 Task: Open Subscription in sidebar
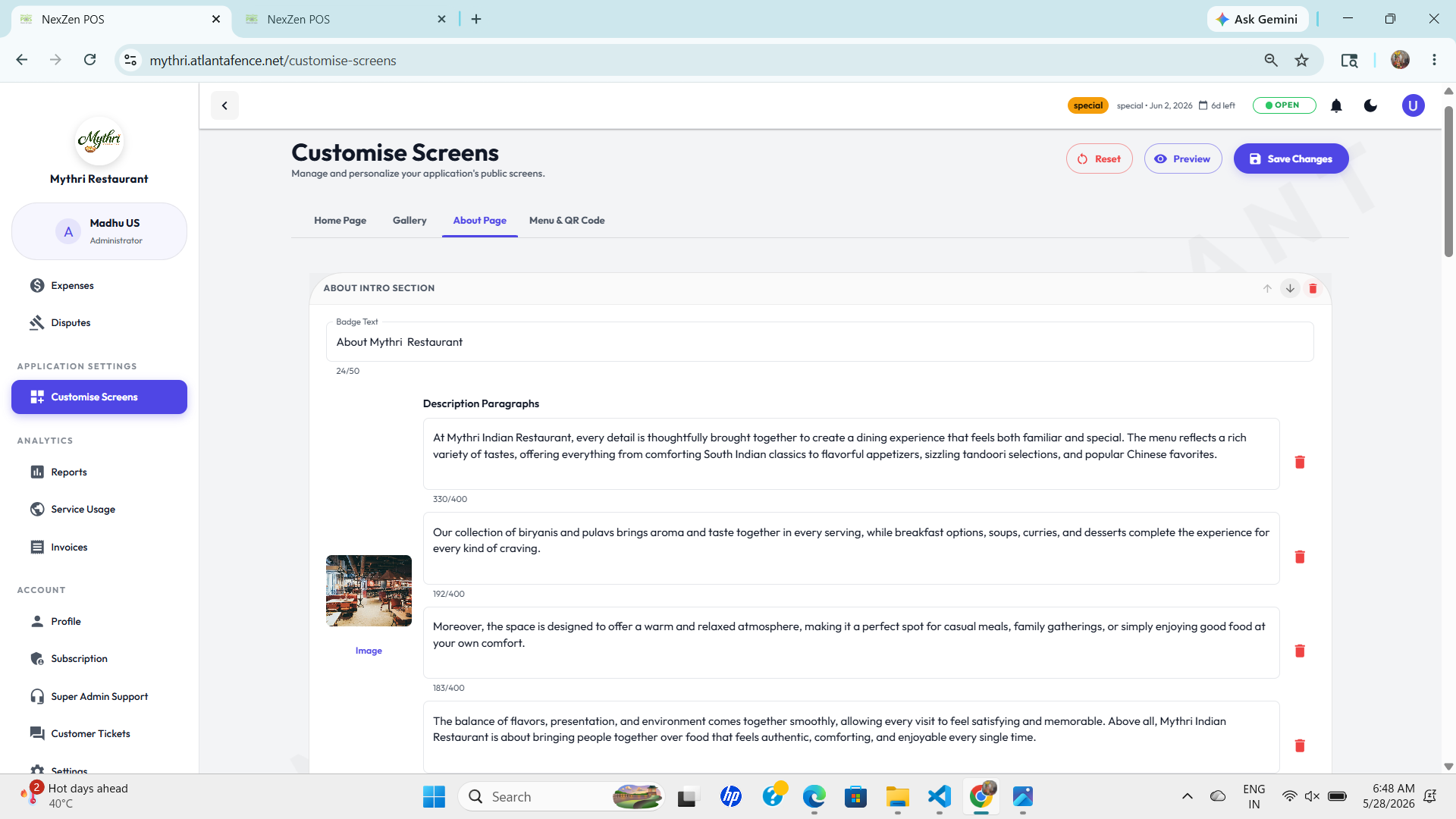tap(99, 659)
